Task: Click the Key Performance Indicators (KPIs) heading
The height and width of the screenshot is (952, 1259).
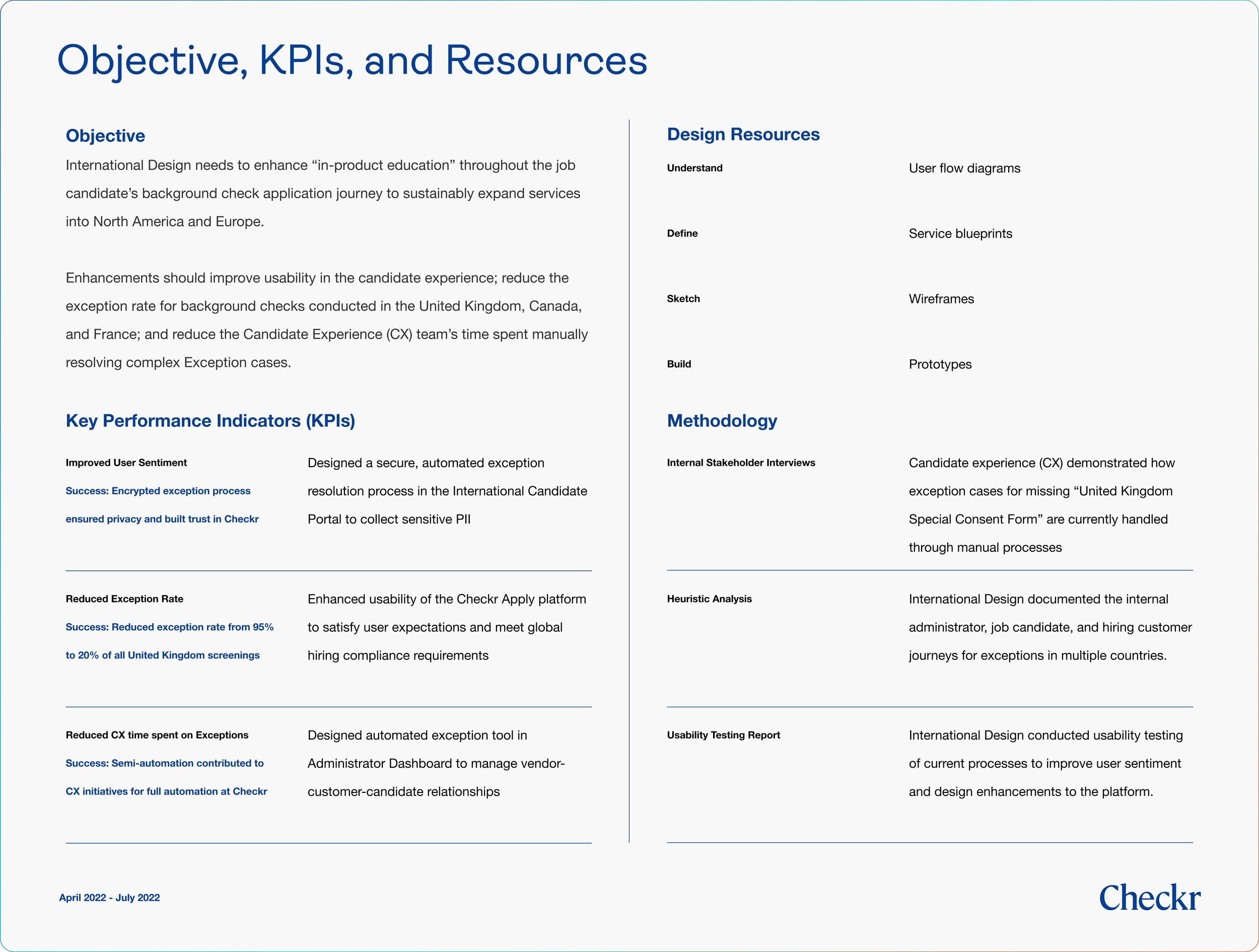Action: [210, 420]
